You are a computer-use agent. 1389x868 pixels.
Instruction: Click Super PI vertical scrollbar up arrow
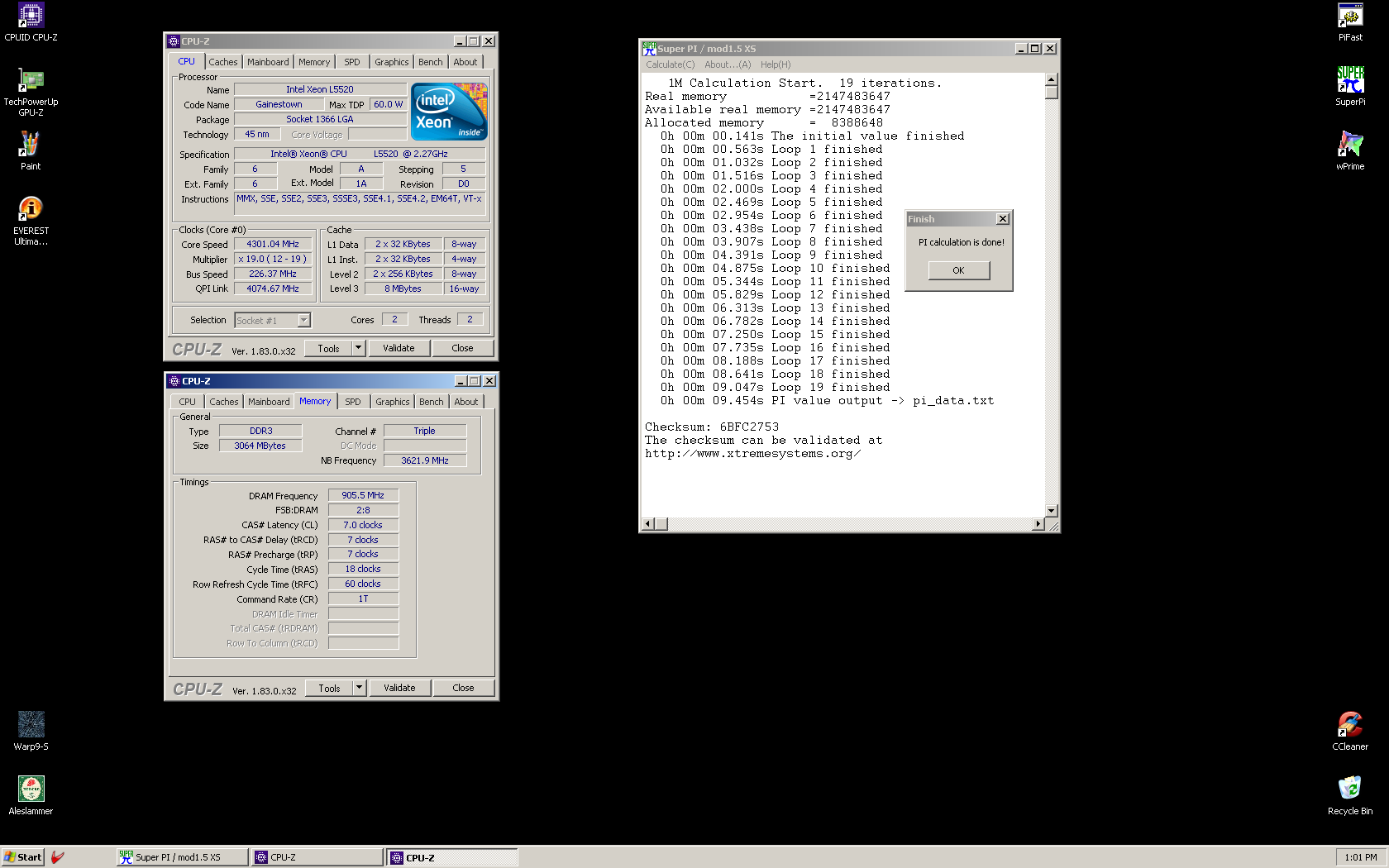[x=1051, y=80]
